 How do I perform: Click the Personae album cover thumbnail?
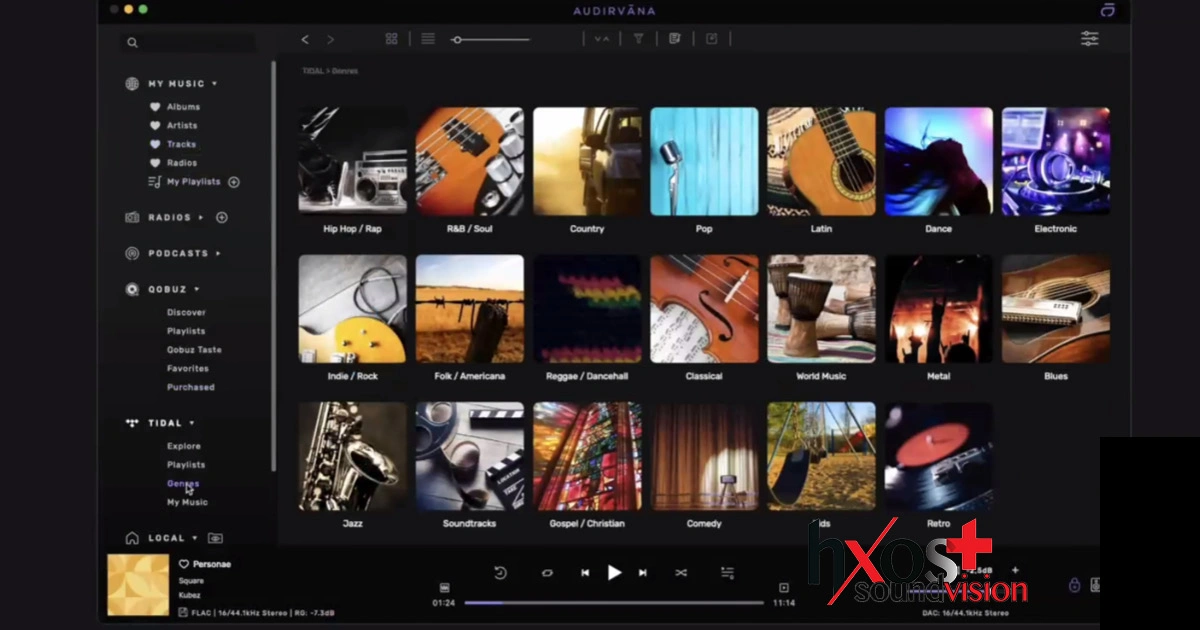pyautogui.click(x=138, y=585)
